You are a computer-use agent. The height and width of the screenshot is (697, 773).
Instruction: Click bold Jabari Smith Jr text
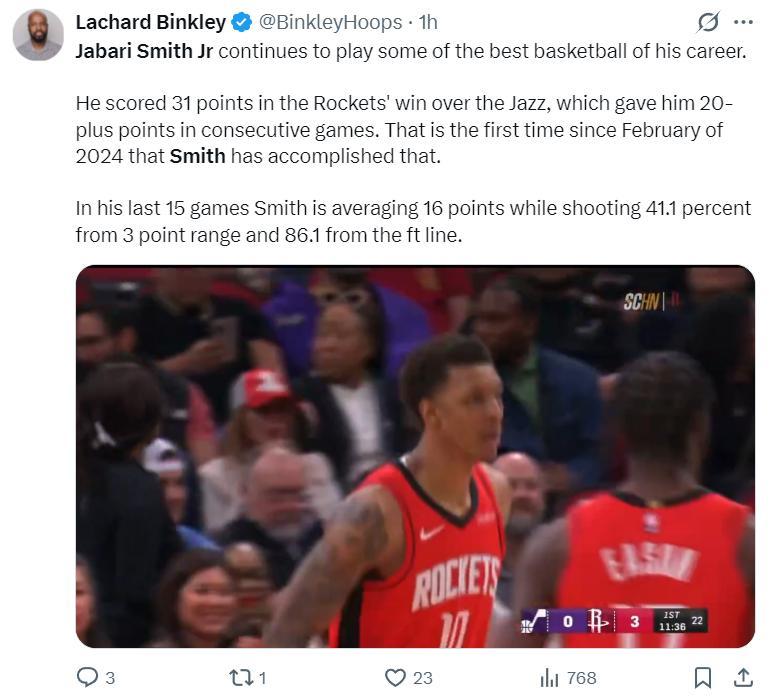144,51
